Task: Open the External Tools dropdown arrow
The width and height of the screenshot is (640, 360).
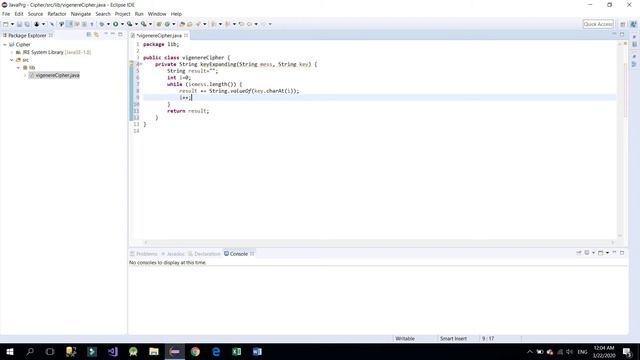Action: (150, 24)
